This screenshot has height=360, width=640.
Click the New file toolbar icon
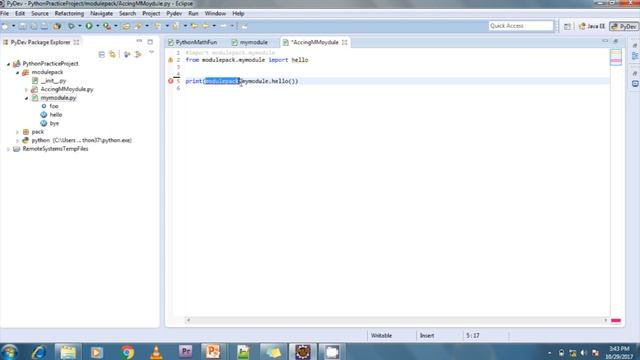[x=5, y=26]
